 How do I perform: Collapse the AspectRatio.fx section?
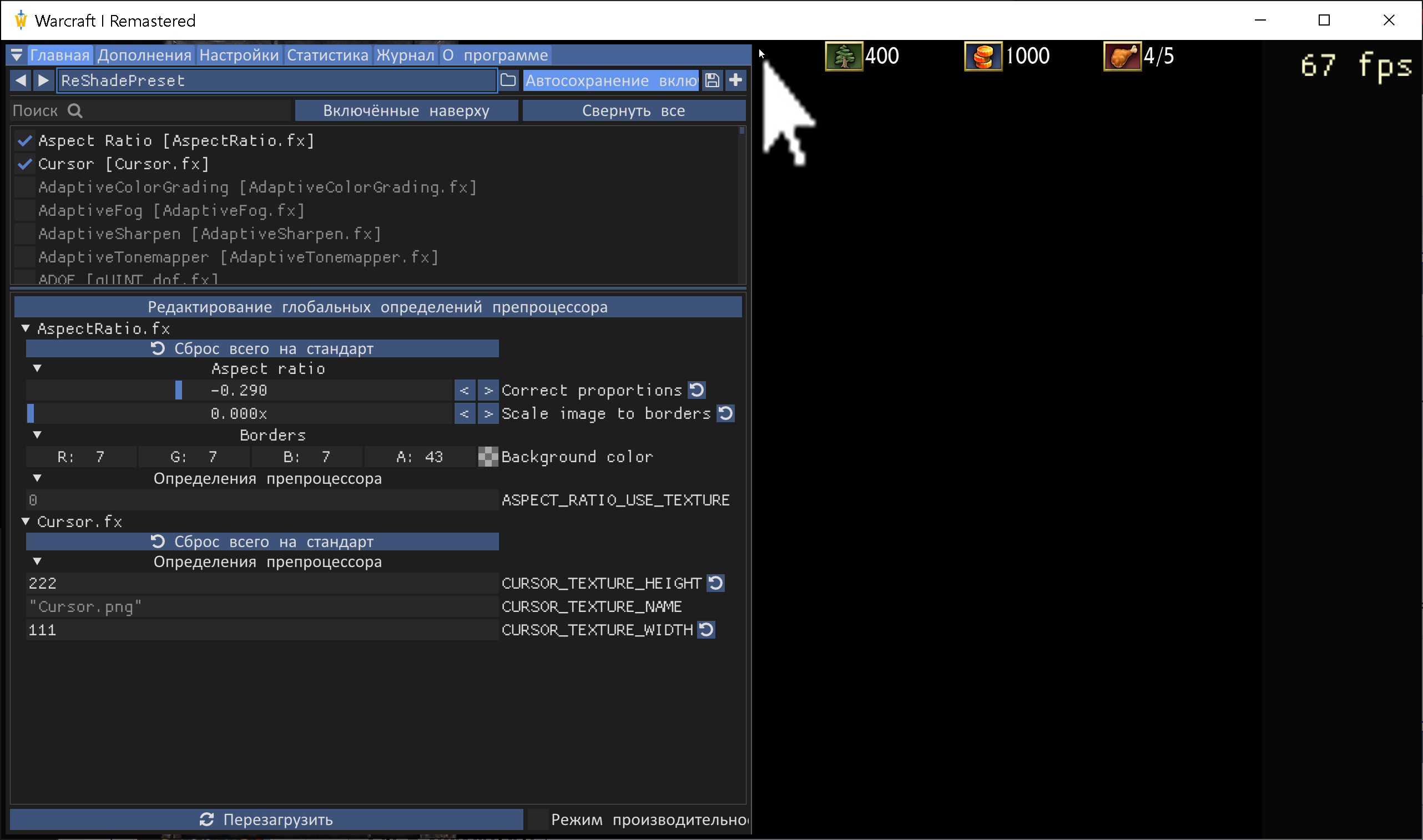coord(26,328)
